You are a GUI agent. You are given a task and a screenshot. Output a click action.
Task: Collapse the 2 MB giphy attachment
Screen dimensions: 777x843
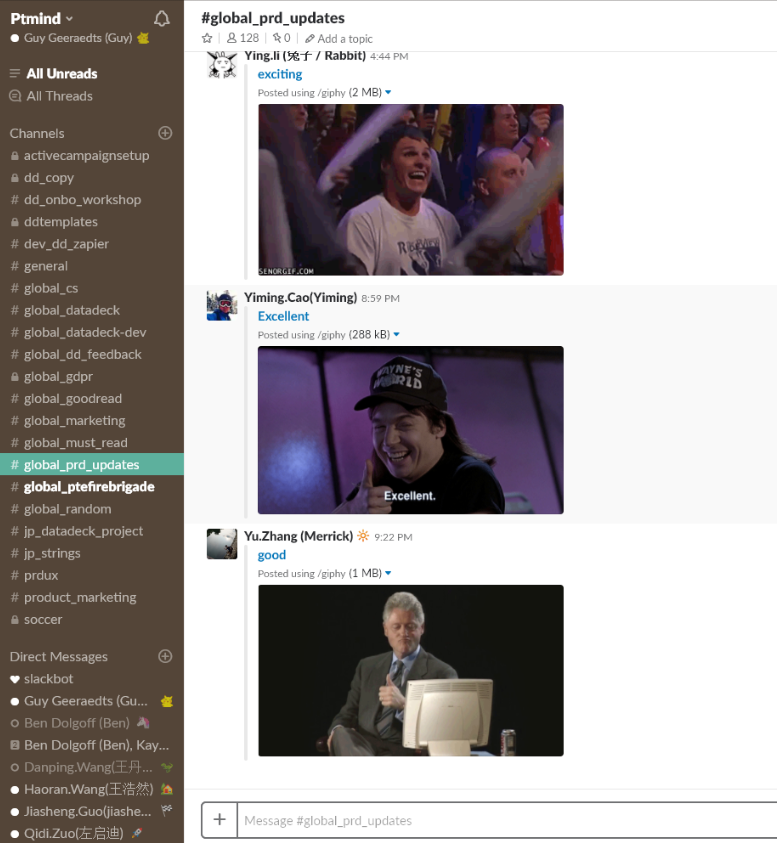(388, 92)
